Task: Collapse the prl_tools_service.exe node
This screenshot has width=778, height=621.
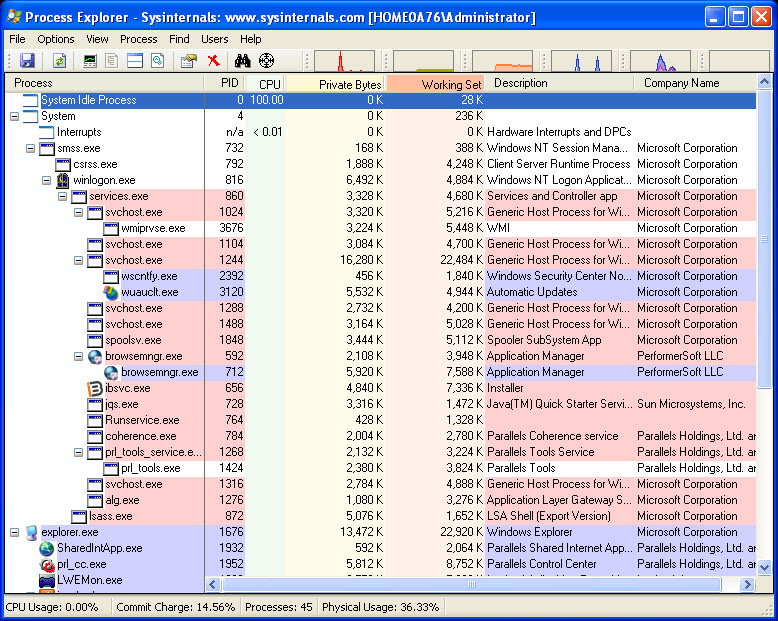Action: tap(78, 452)
